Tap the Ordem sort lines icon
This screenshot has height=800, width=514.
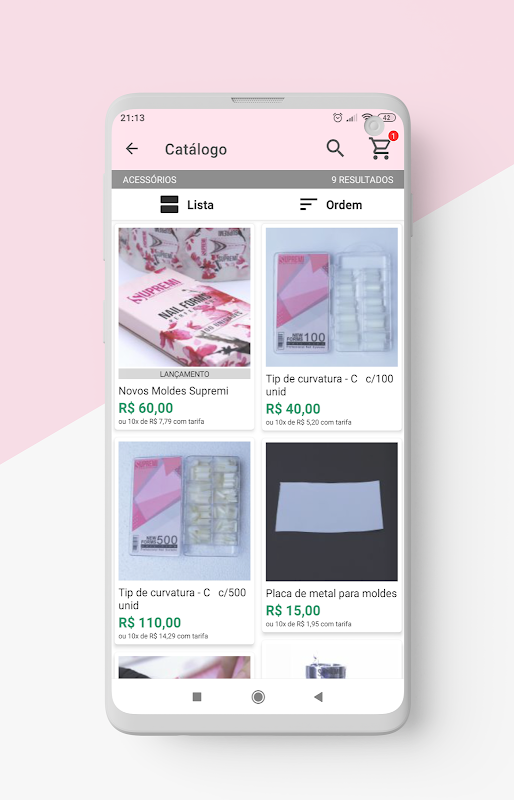click(x=308, y=205)
